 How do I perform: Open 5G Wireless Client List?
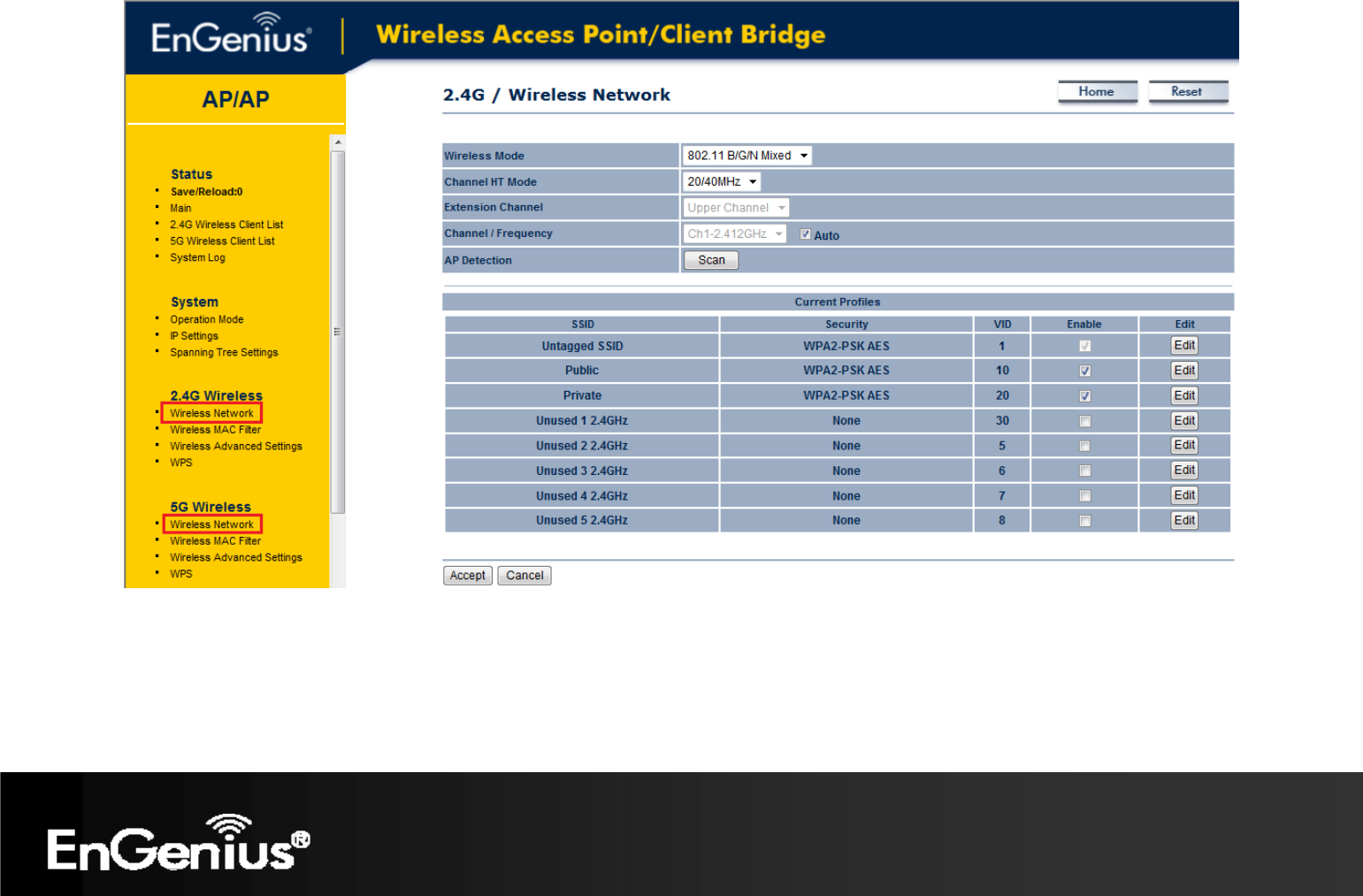click(222, 241)
